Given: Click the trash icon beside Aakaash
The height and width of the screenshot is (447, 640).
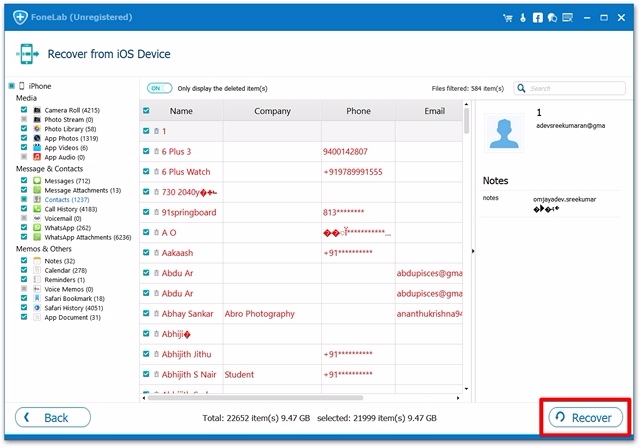Looking at the screenshot, I should pos(156,253).
